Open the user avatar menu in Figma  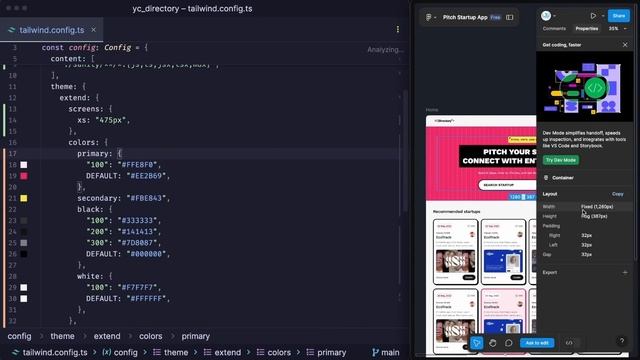546,16
